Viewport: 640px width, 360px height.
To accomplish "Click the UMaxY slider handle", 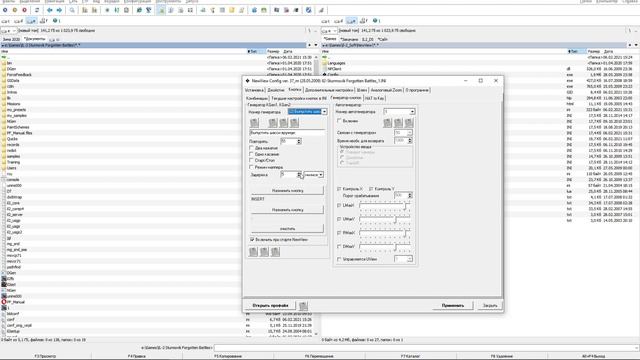I will coord(395,219).
